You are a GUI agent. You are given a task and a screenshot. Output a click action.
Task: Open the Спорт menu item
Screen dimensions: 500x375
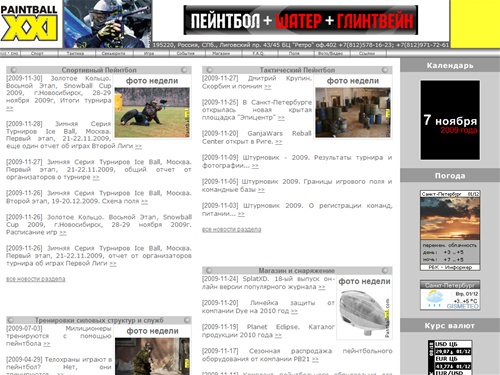(x=37, y=53)
